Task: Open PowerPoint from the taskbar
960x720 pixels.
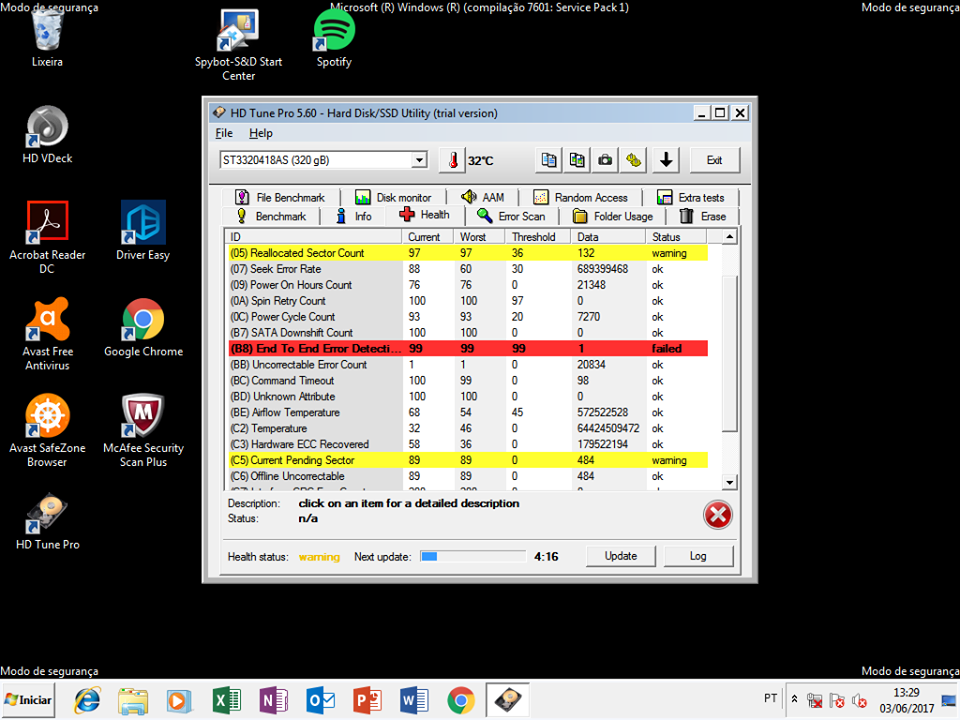Action: click(367, 700)
